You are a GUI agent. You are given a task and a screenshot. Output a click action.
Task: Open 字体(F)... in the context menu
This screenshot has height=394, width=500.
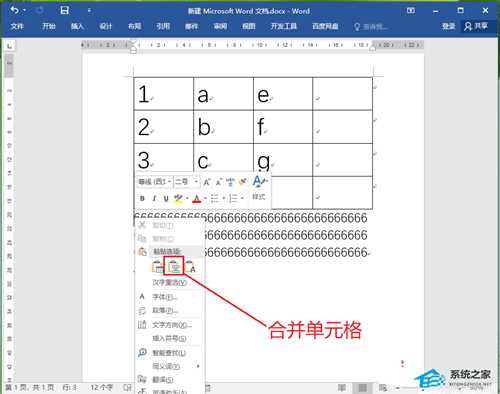[x=169, y=297]
